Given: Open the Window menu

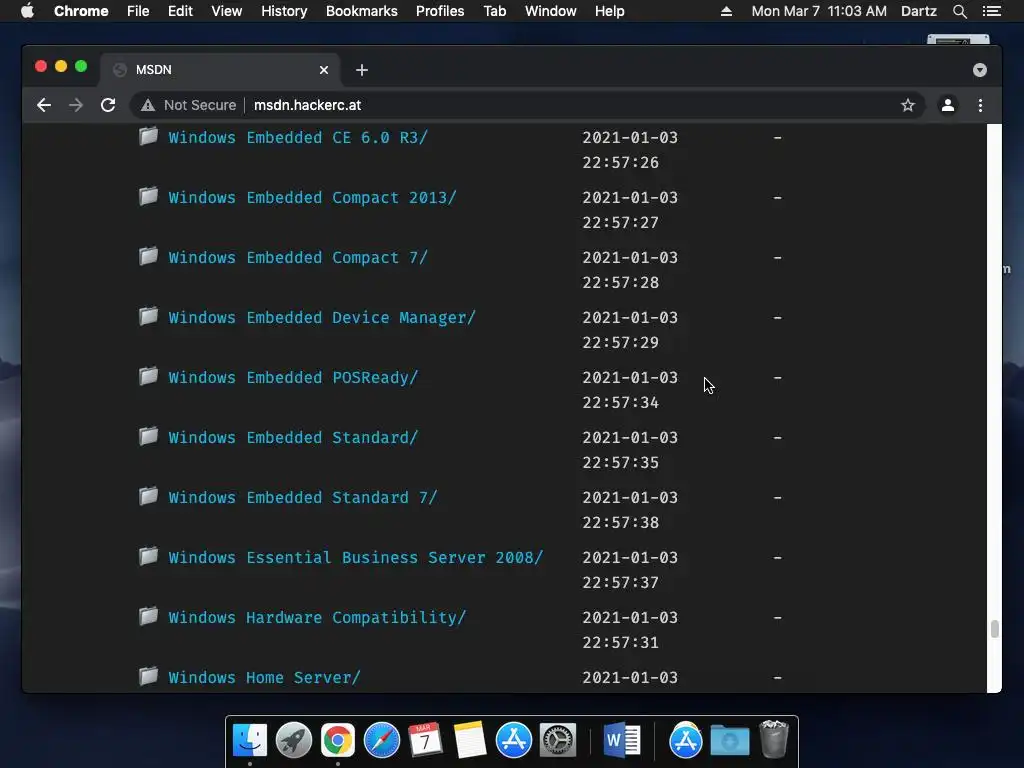Looking at the screenshot, I should pyautogui.click(x=551, y=11).
